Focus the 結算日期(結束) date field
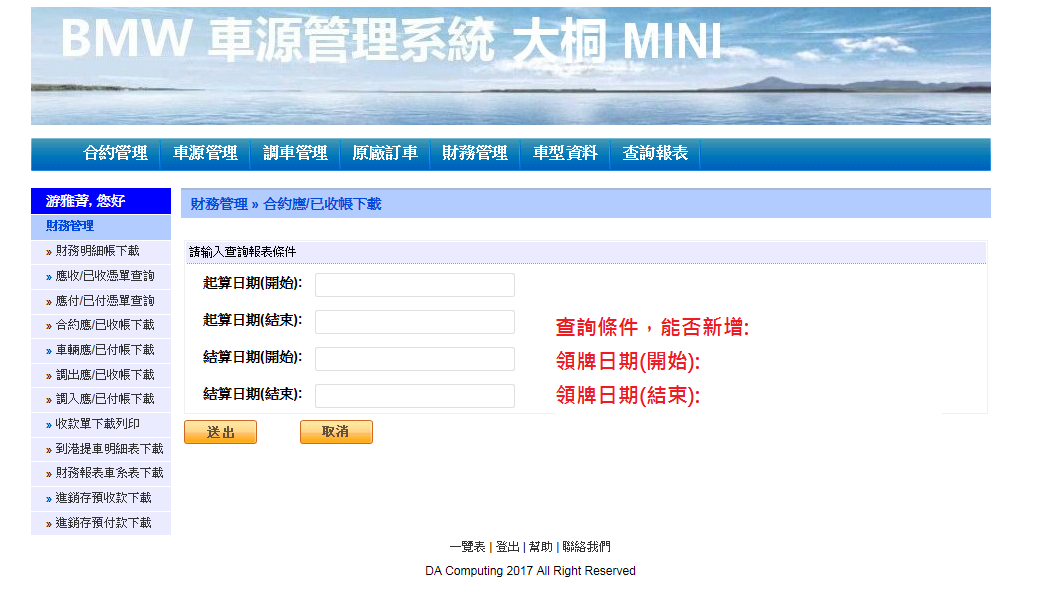The width and height of the screenshot is (1062, 602). pyautogui.click(x=415, y=396)
